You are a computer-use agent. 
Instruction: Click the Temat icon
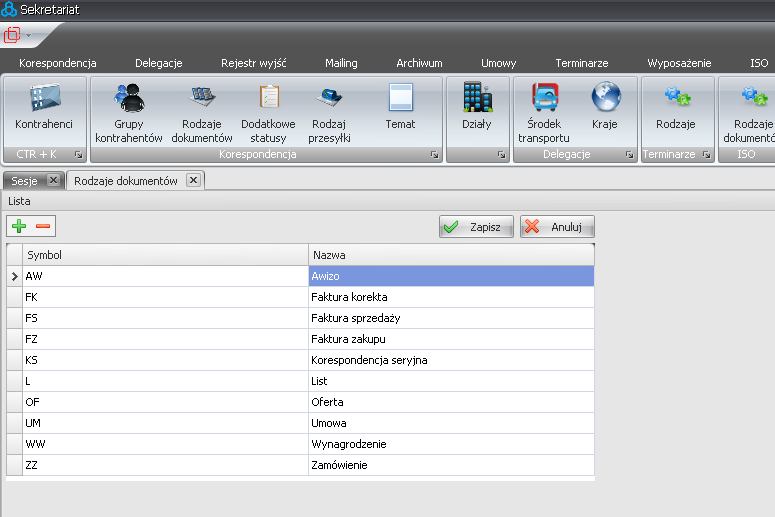tap(400, 106)
